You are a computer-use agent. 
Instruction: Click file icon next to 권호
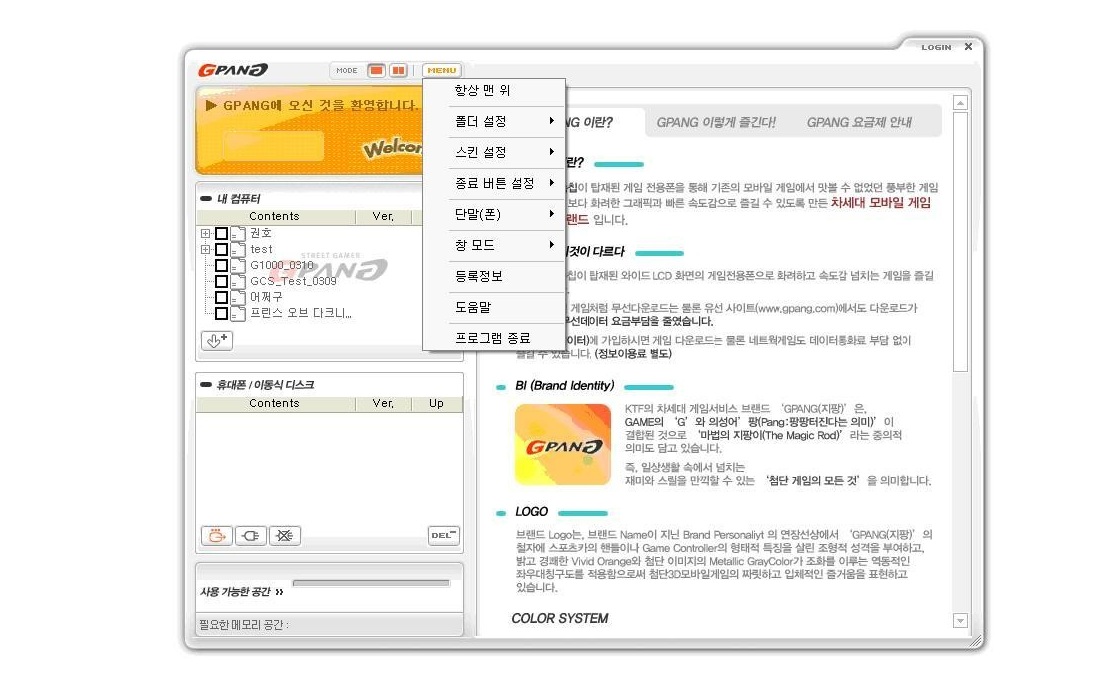[x=239, y=233]
